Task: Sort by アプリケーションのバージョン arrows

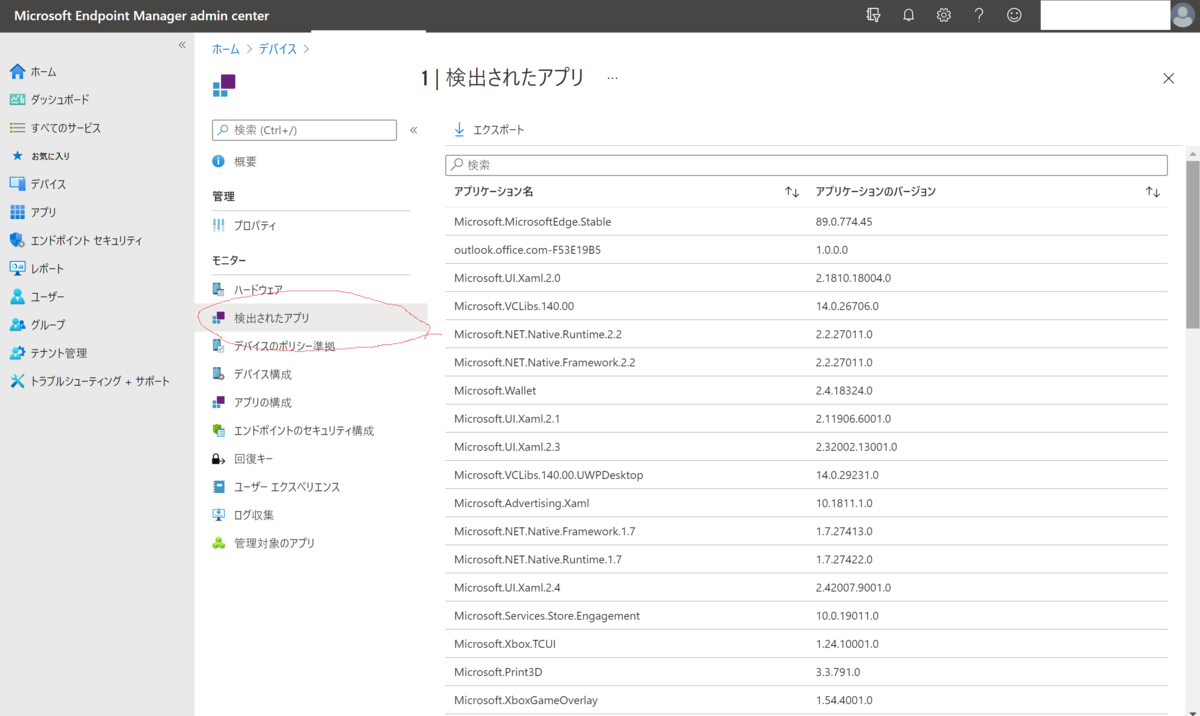Action: pos(1153,192)
